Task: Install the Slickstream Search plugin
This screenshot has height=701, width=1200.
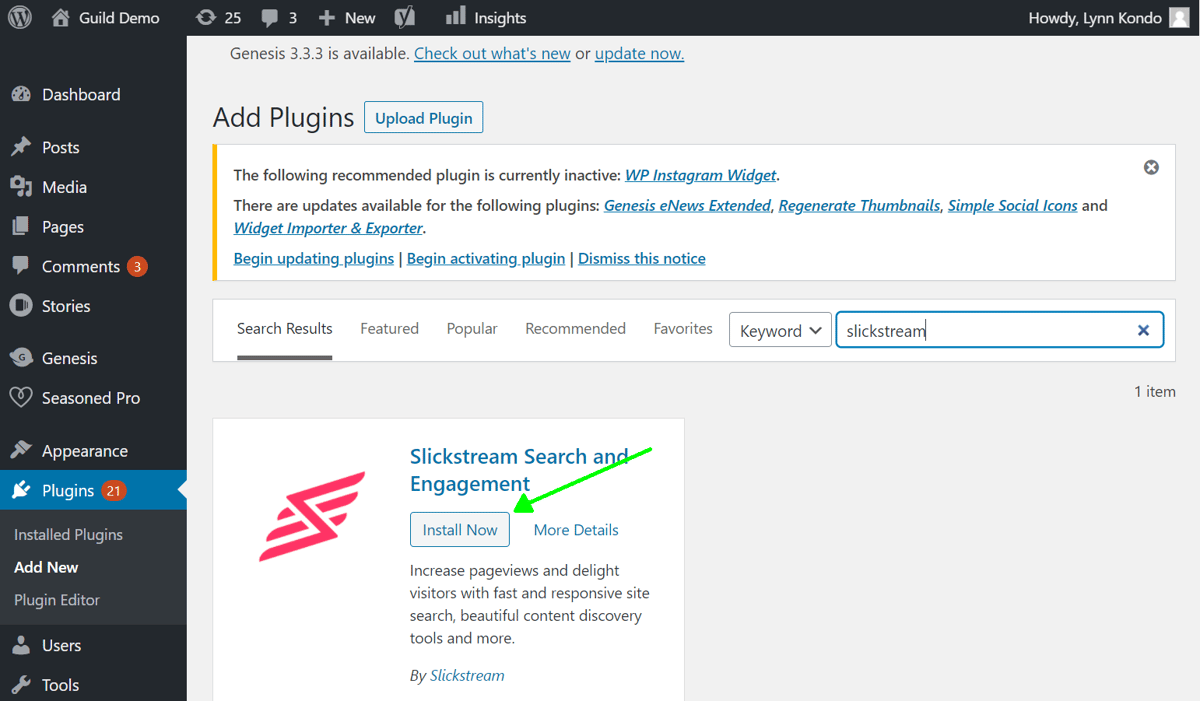Action: (x=459, y=529)
